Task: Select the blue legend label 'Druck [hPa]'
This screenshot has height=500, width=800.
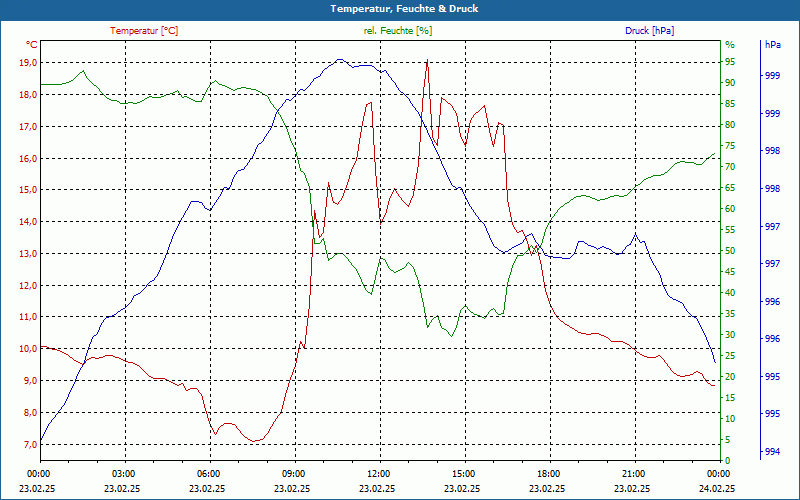Action: 649,31
